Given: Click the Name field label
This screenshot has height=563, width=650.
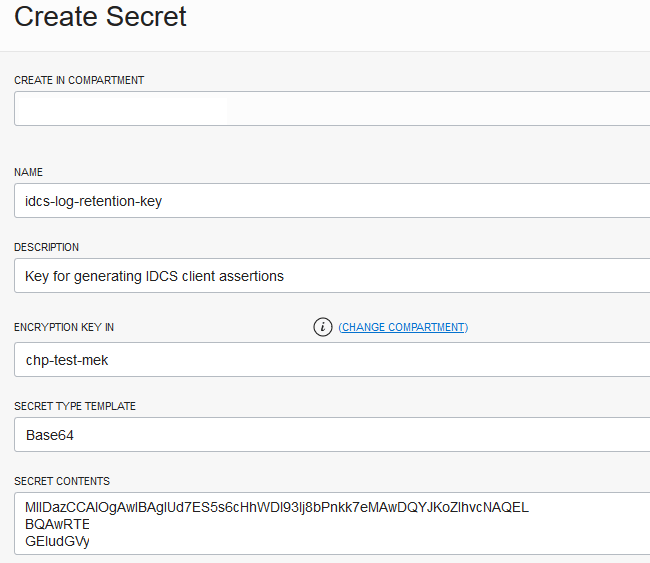Looking at the screenshot, I should (x=28, y=172).
